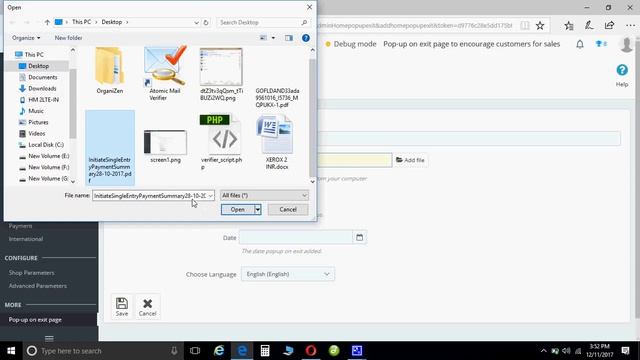Open Pop-up on exit page menu item
The image size is (640, 360).
click(x=35, y=320)
